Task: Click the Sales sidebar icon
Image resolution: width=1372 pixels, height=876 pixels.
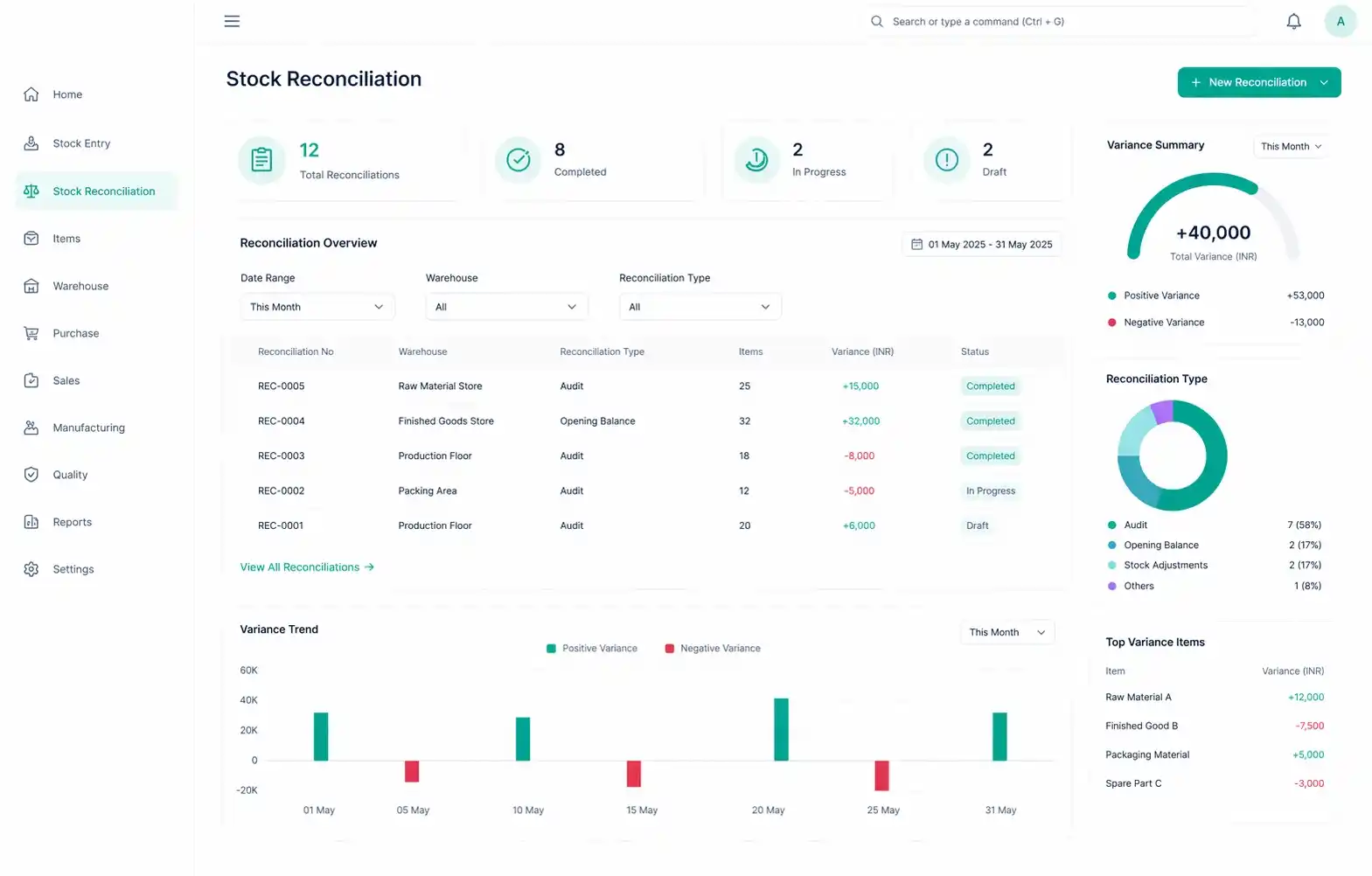Action: coord(31,380)
